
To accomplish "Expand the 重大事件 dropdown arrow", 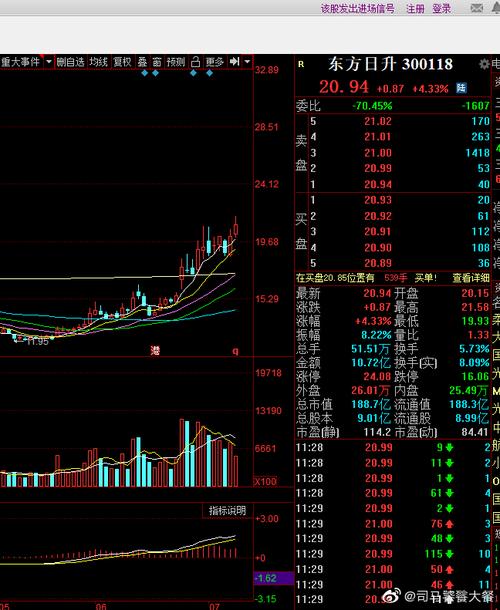I will tap(49, 61).
